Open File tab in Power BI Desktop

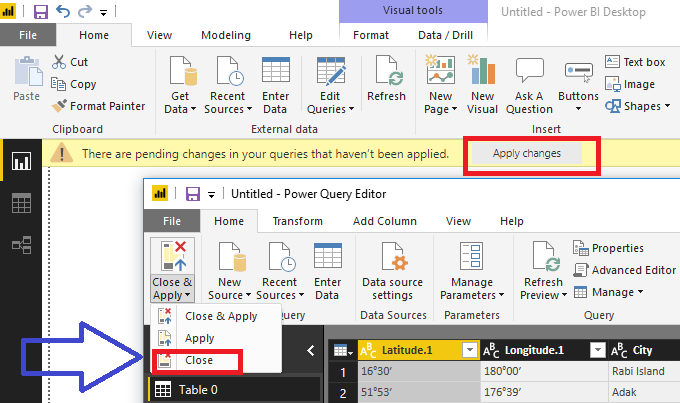28,35
